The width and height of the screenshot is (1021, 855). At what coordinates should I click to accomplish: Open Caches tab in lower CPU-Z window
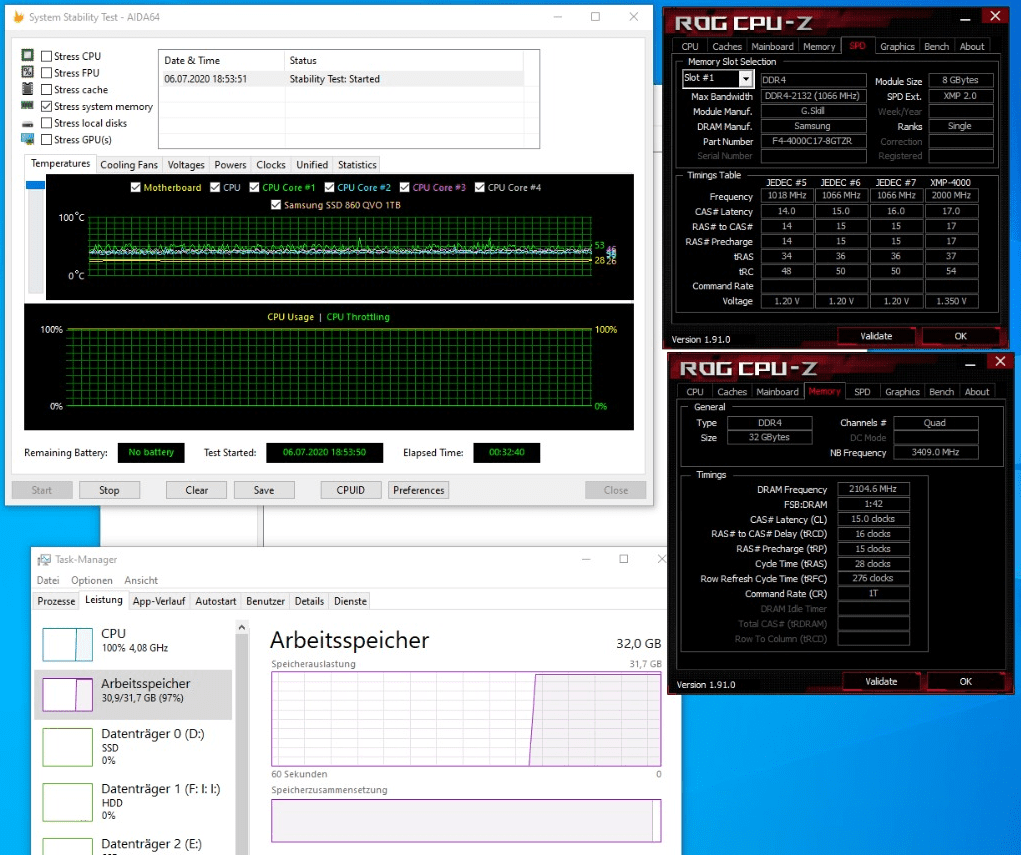[732, 391]
